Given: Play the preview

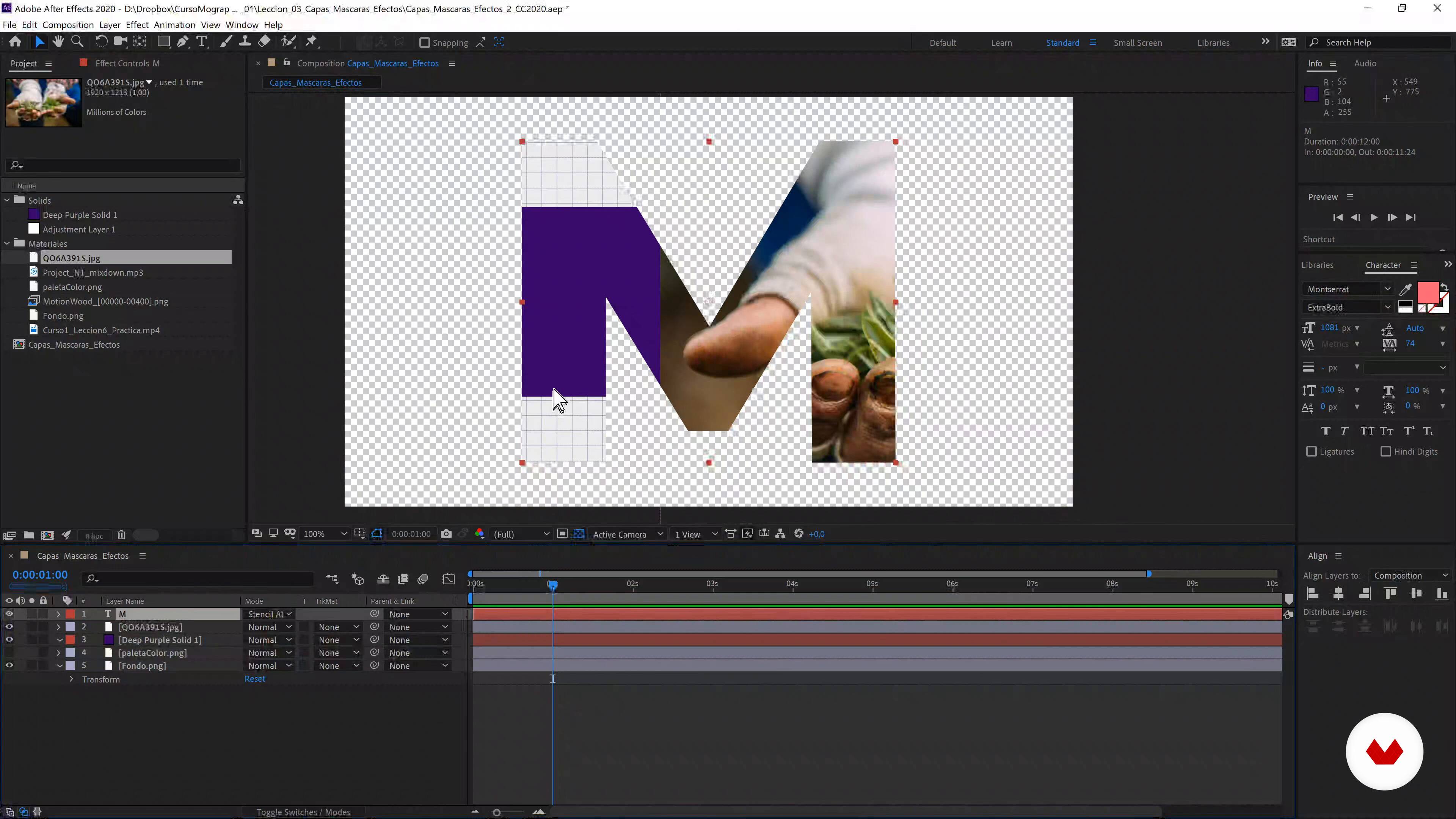Looking at the screenshot, I should [1374, 218].
